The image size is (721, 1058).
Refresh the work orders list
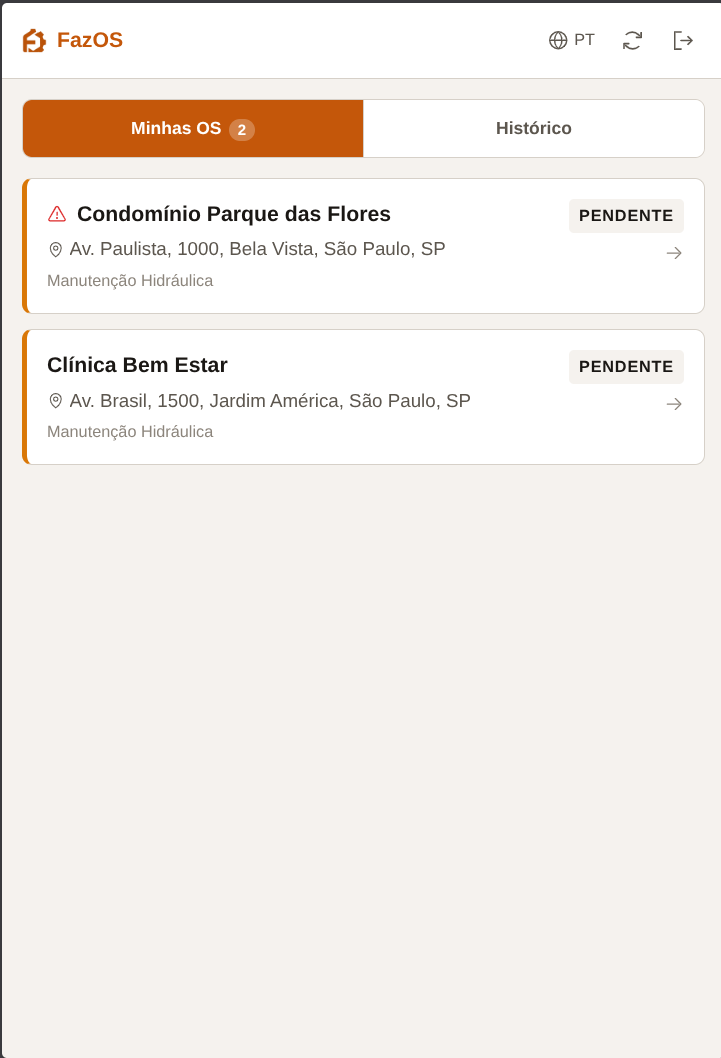[x=632, y=40]
